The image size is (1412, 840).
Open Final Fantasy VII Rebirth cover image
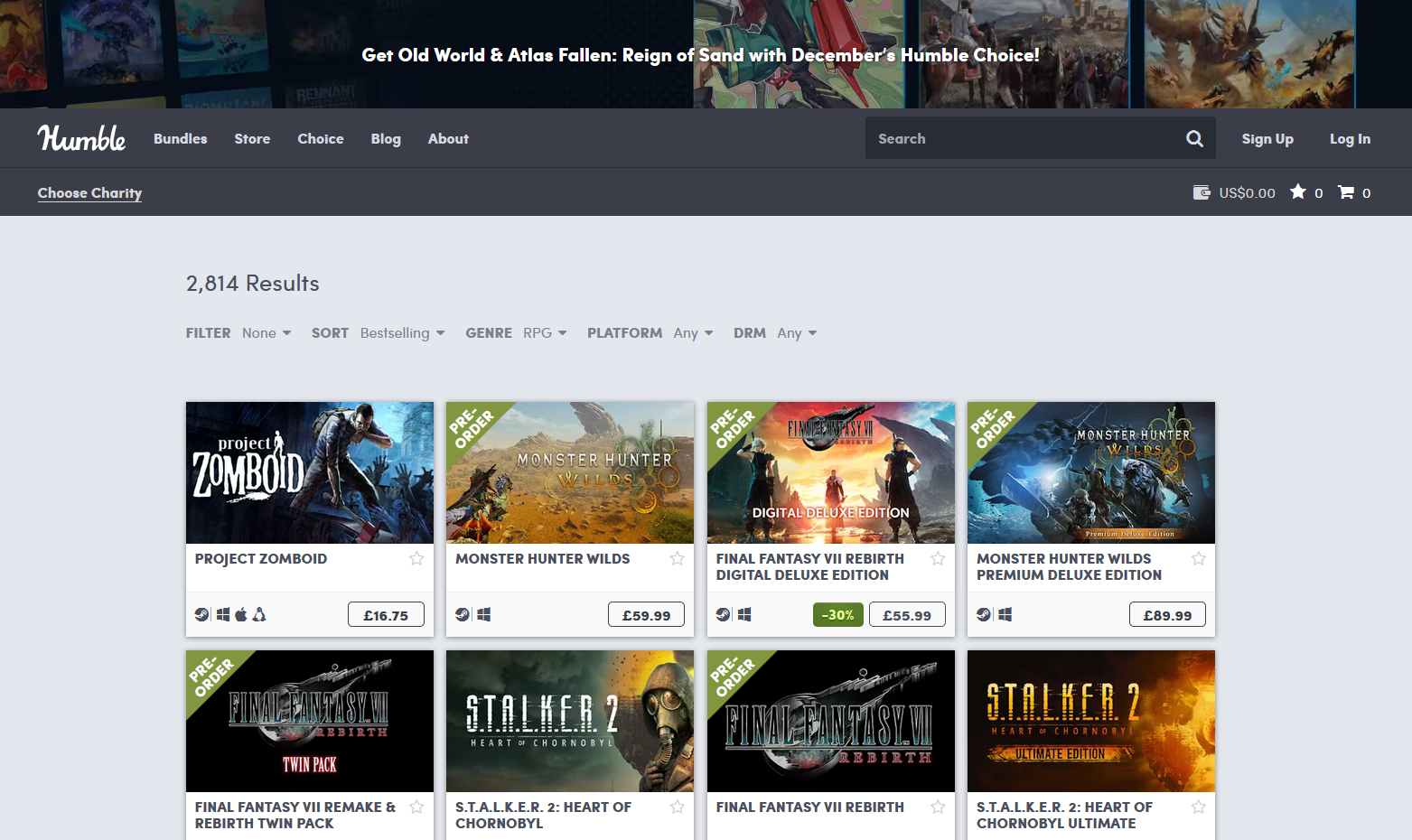[831, 721]
